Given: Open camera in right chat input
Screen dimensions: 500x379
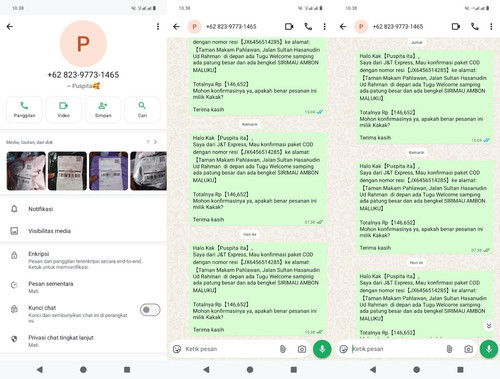Looking at the screenshot, I should 468,349.
